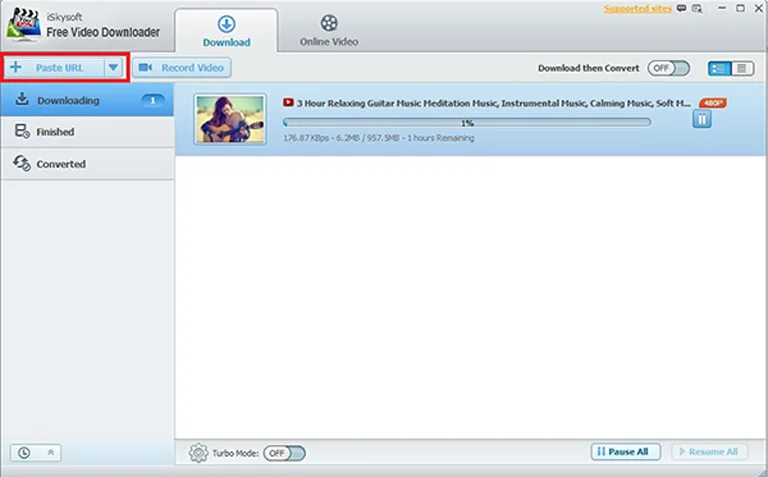Click the download speed and size text

click(x=379, y=138)
